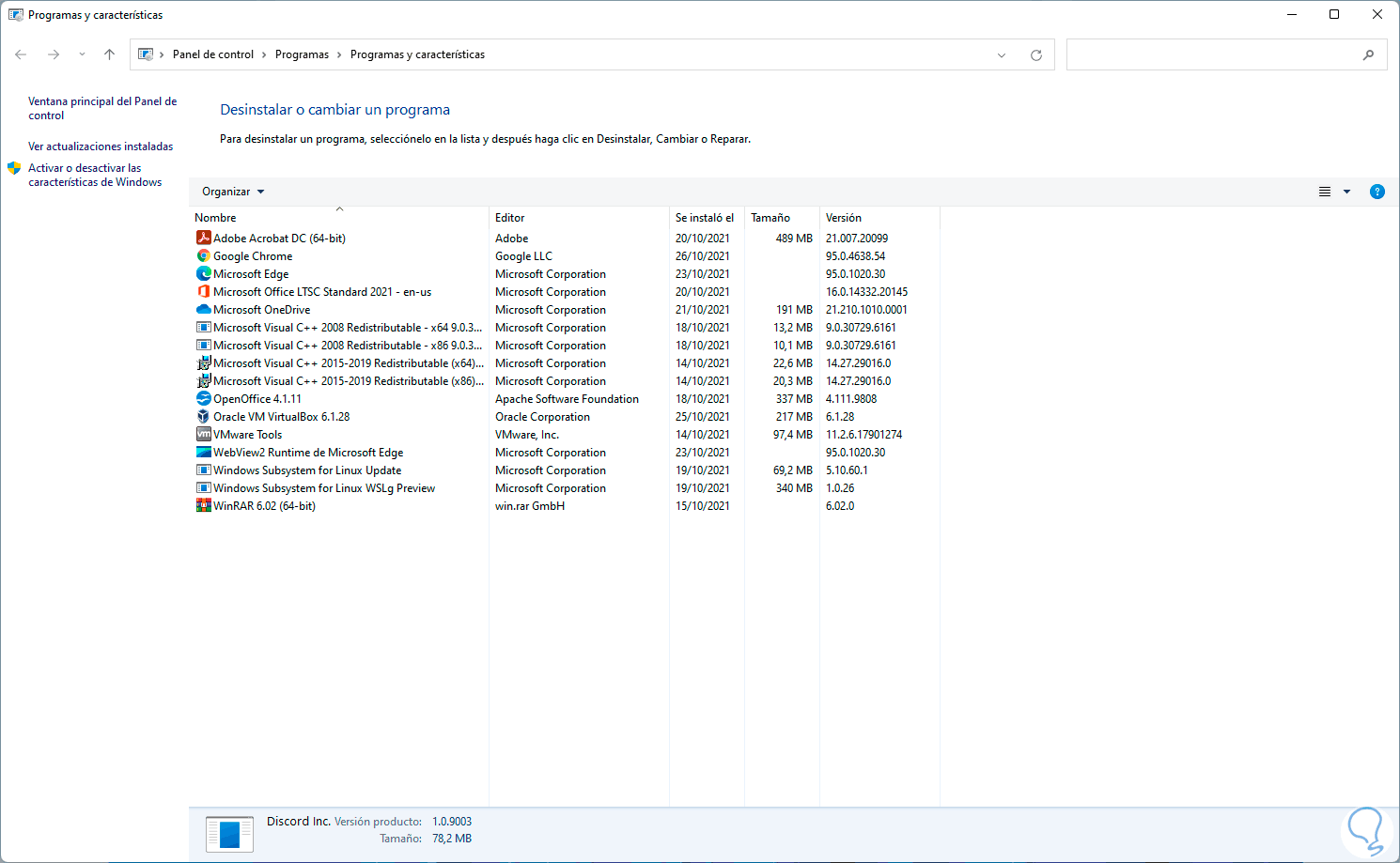Image resolution: width=1400 pixels, height=863 pixels.
Task: Refresh the programs list
Action: [1036, 54]
